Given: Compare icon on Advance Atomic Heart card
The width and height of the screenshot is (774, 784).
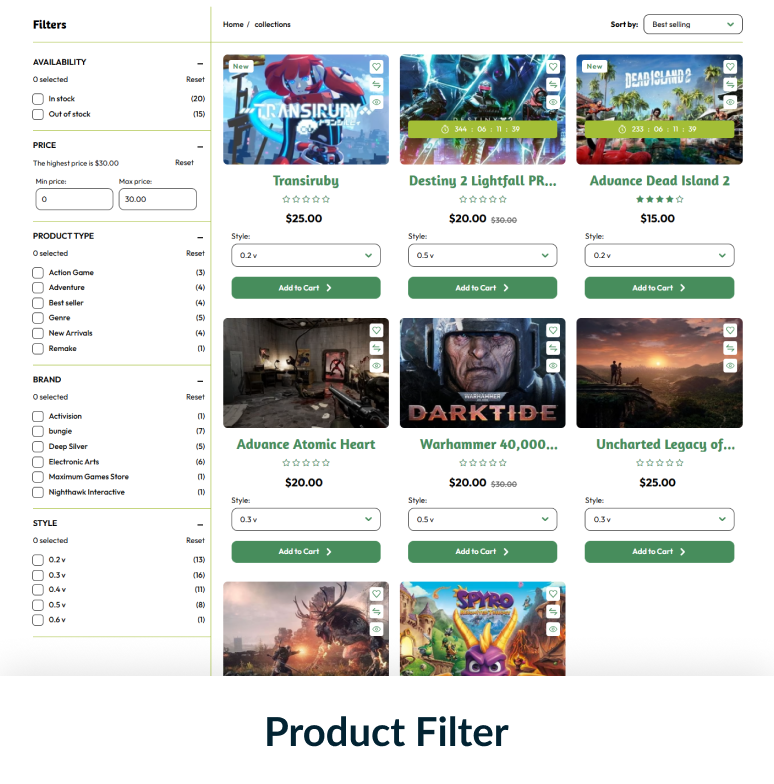Looking at the screenshot, I should pyautogui.click(x=376, y=348).
